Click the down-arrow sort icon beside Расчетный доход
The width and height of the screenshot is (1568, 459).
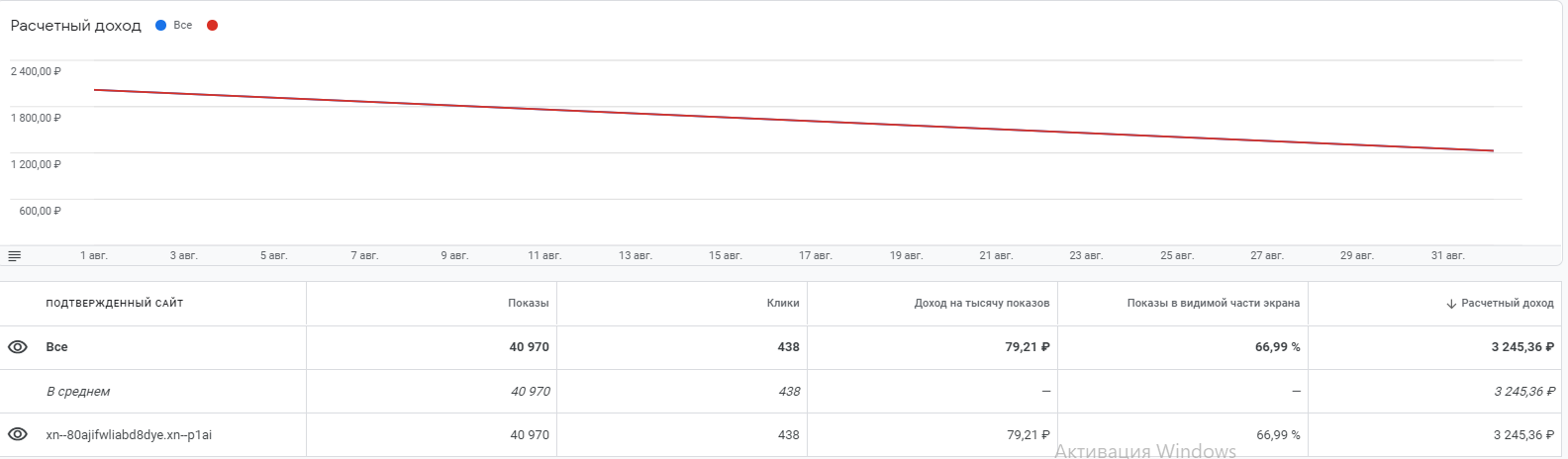[1451, 304]
